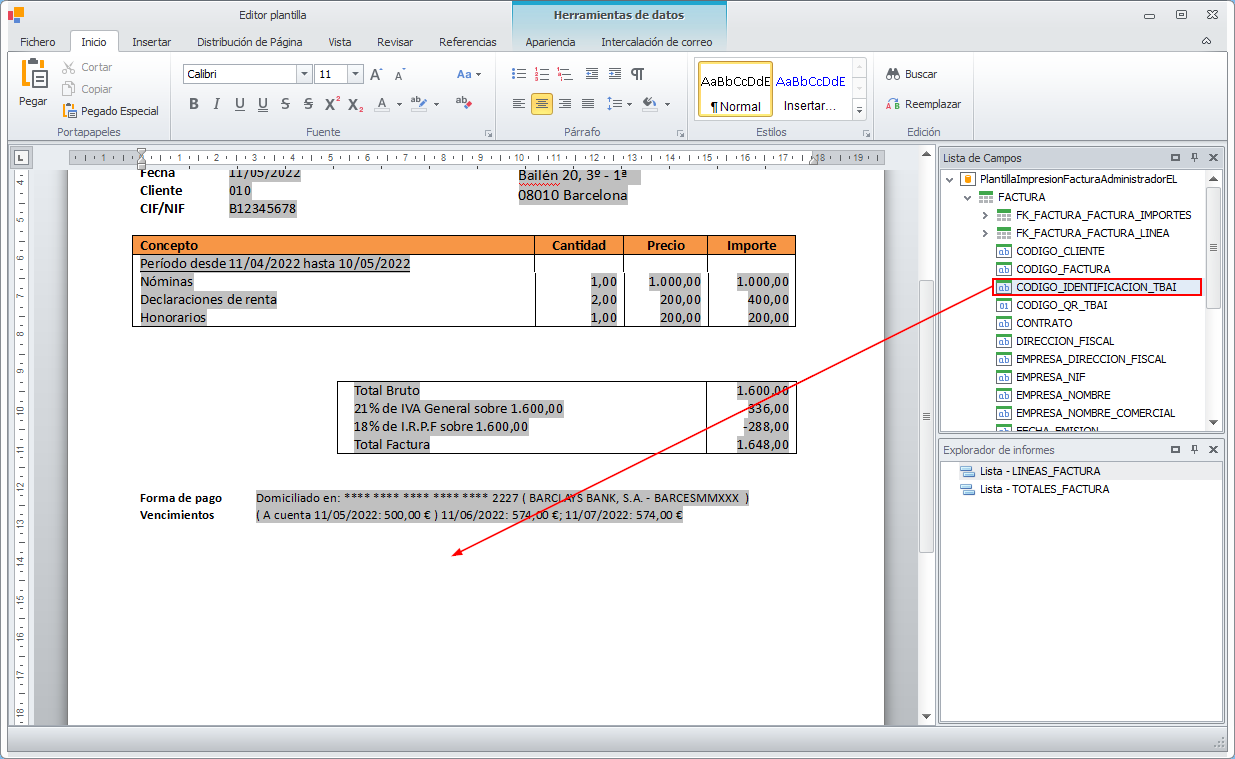Click the Pegado Especial button
This screenshot has width=1235, height=759.
[x=110, y=111]
